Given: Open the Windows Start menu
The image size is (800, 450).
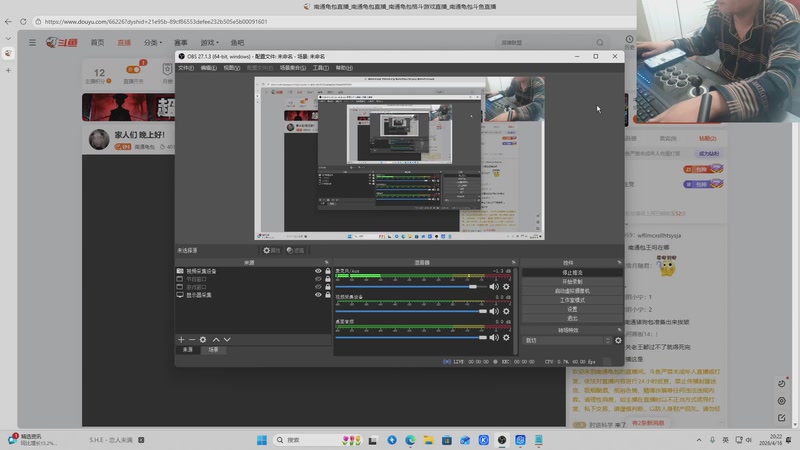Looking at the screenshot, I should [x=262, y=440].
